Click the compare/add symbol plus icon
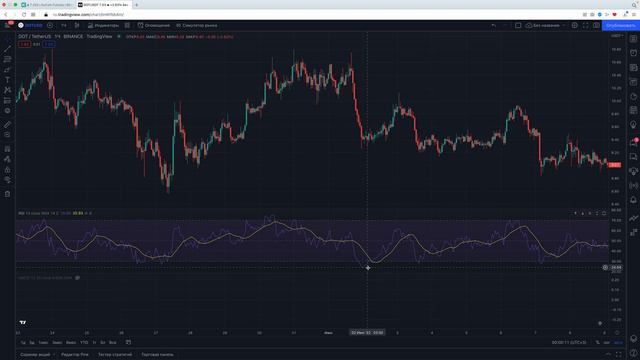Image resolution: width=640 pixels, height=360 pixels. (x=50, y=25)
